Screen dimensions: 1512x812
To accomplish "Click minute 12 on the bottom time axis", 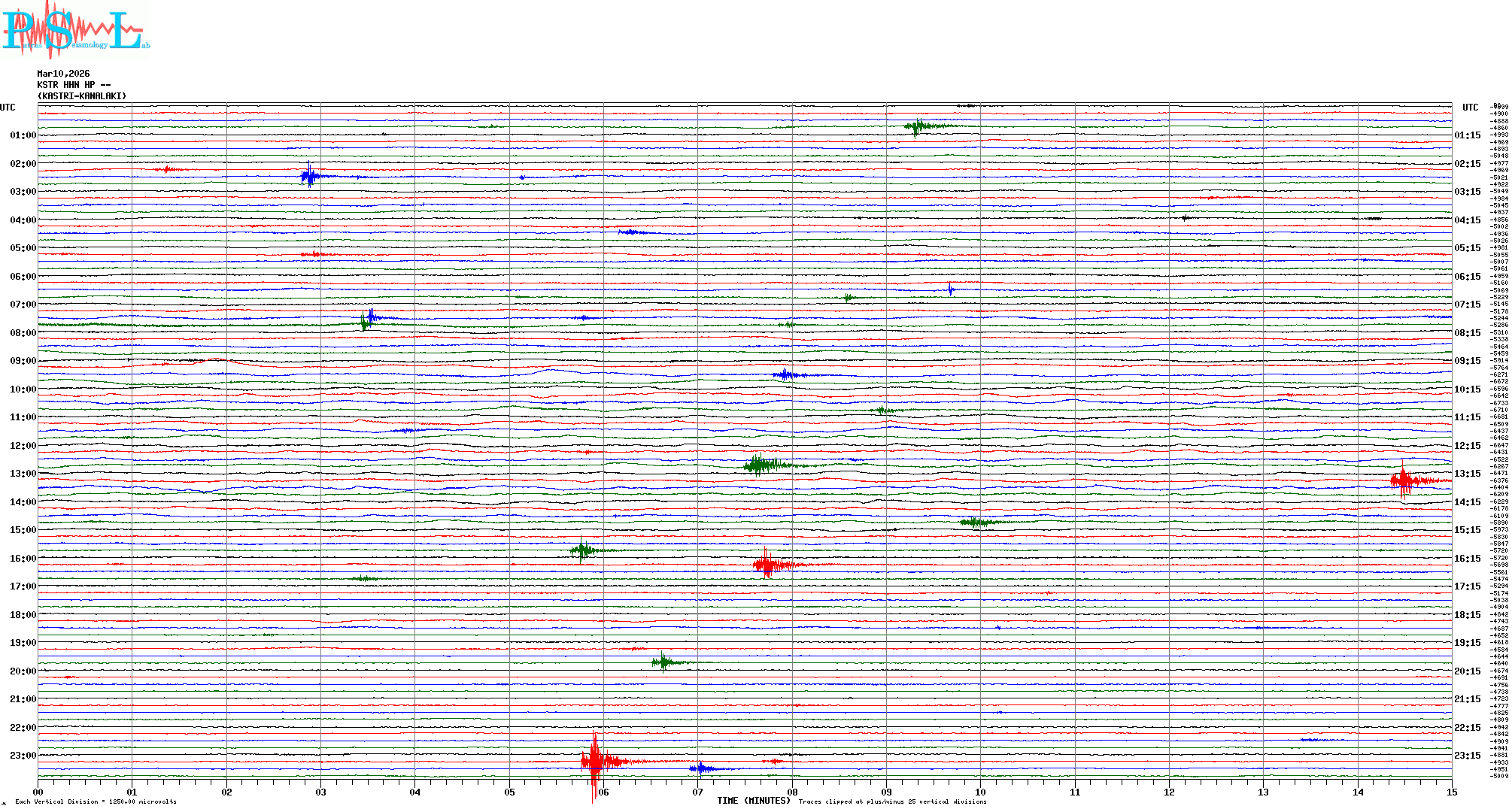I will point(1169,792).
